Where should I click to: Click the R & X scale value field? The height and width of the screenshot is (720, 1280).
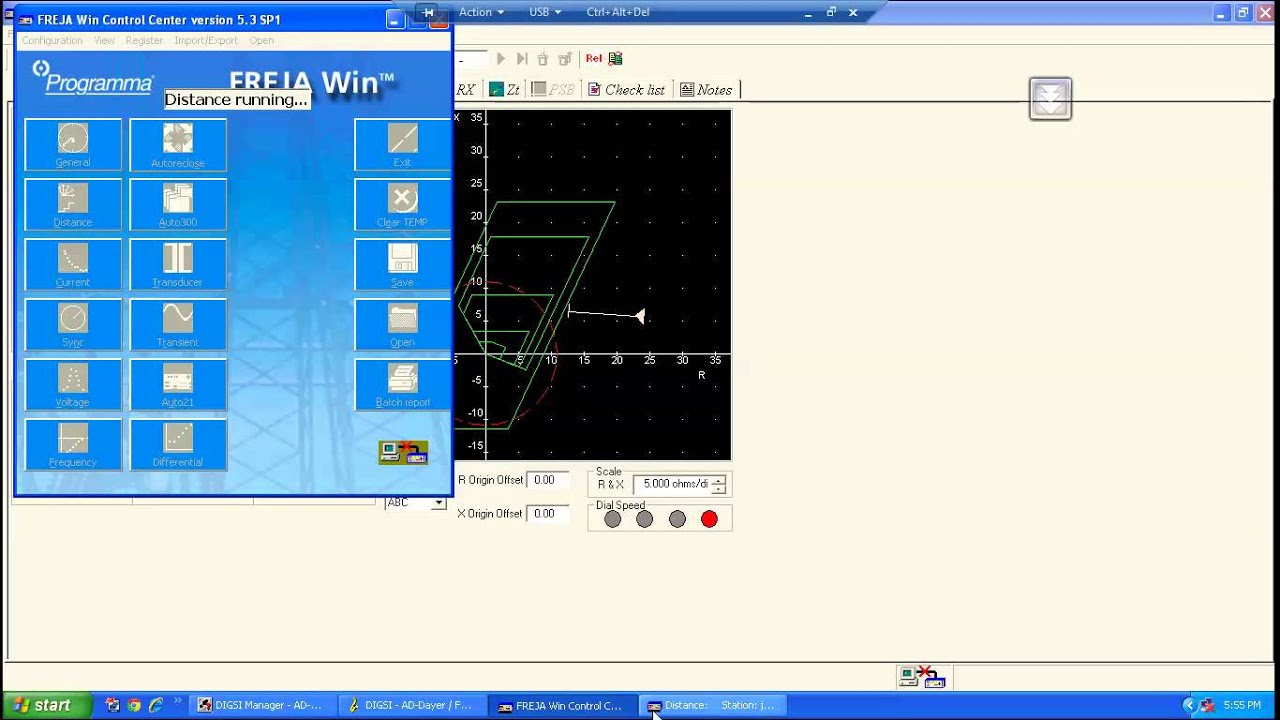pyautogui.click(x=671, y=484)
